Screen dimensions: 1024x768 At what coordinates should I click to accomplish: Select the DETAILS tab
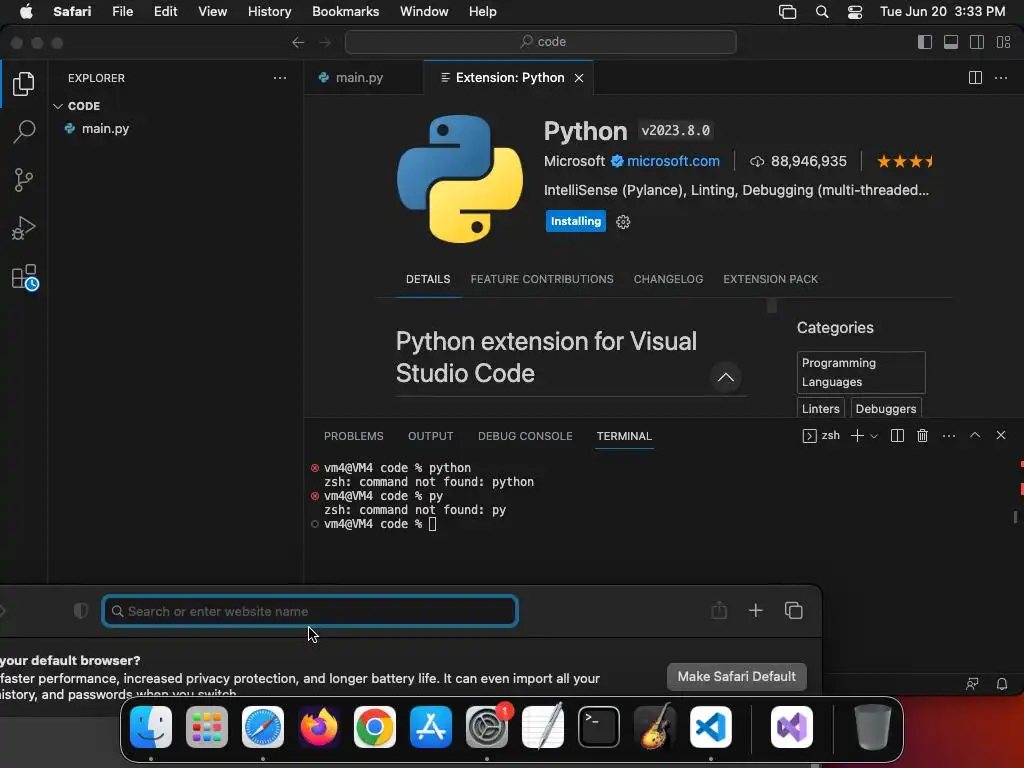tap(428, 279)
